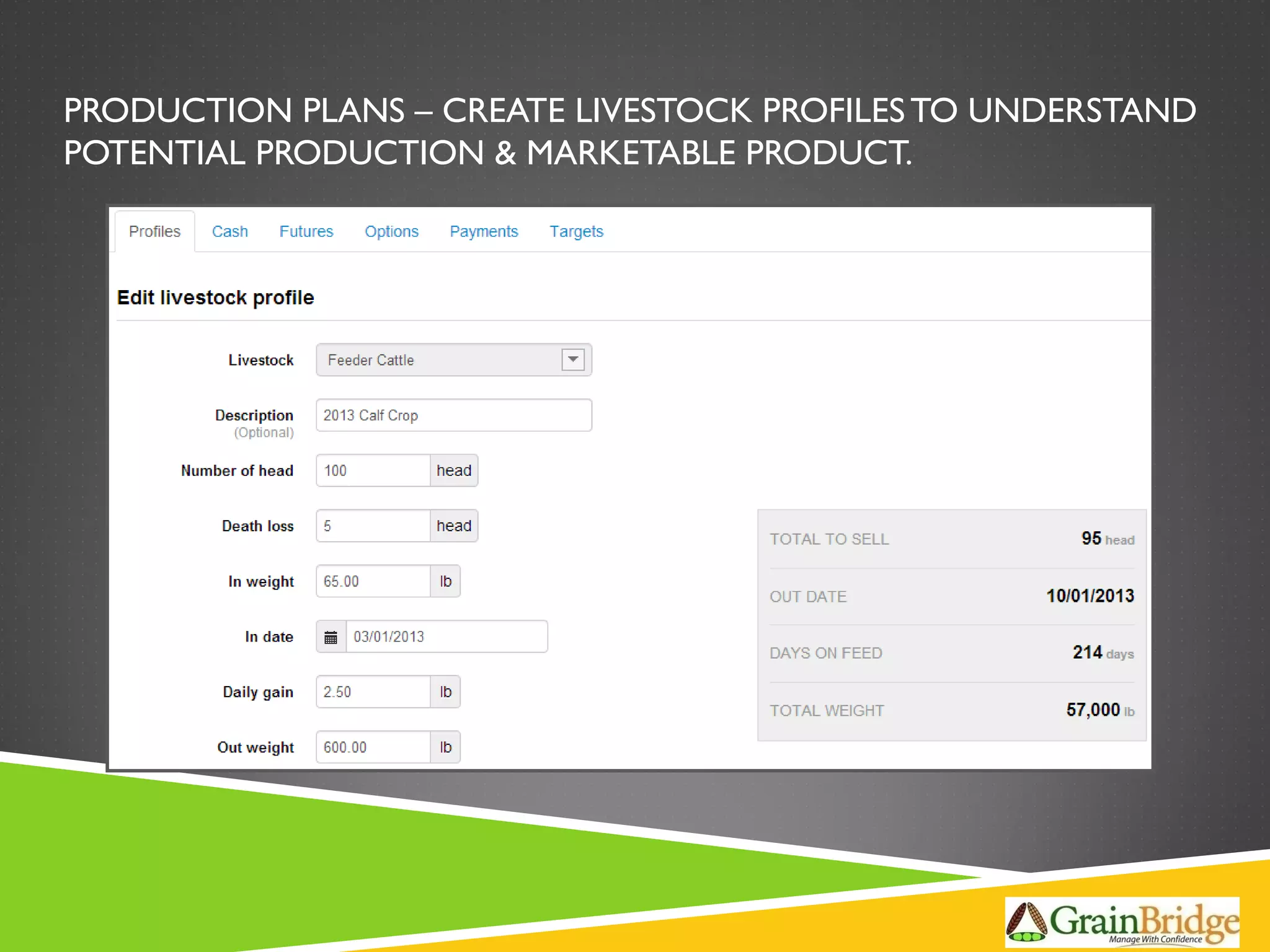
Task: Click into the Death loss field
Action: pos(373,526)
